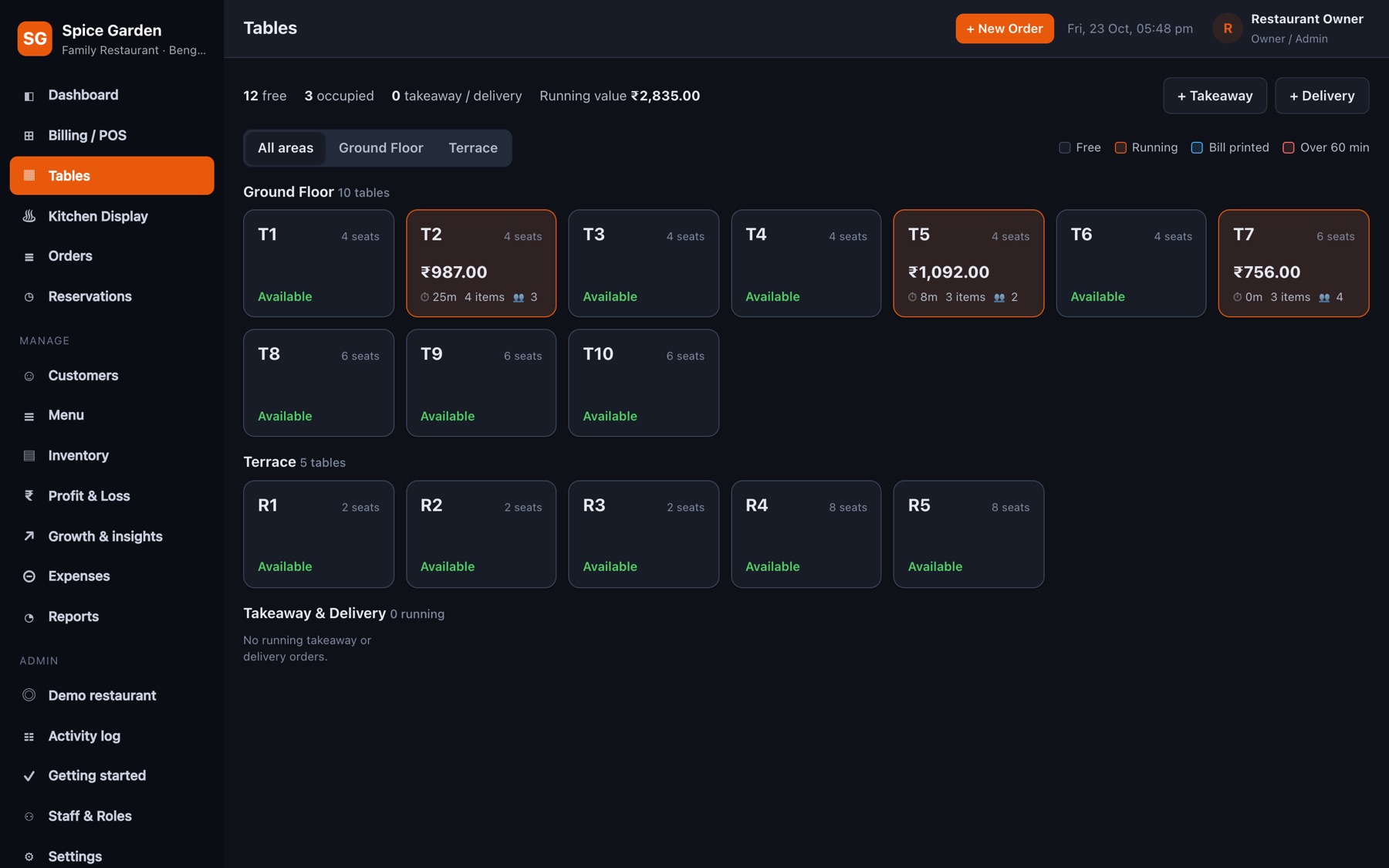Screen dimensions: 1389x868
Task: Open the Reservations page from the sidebar
Action: click(112, 296)
